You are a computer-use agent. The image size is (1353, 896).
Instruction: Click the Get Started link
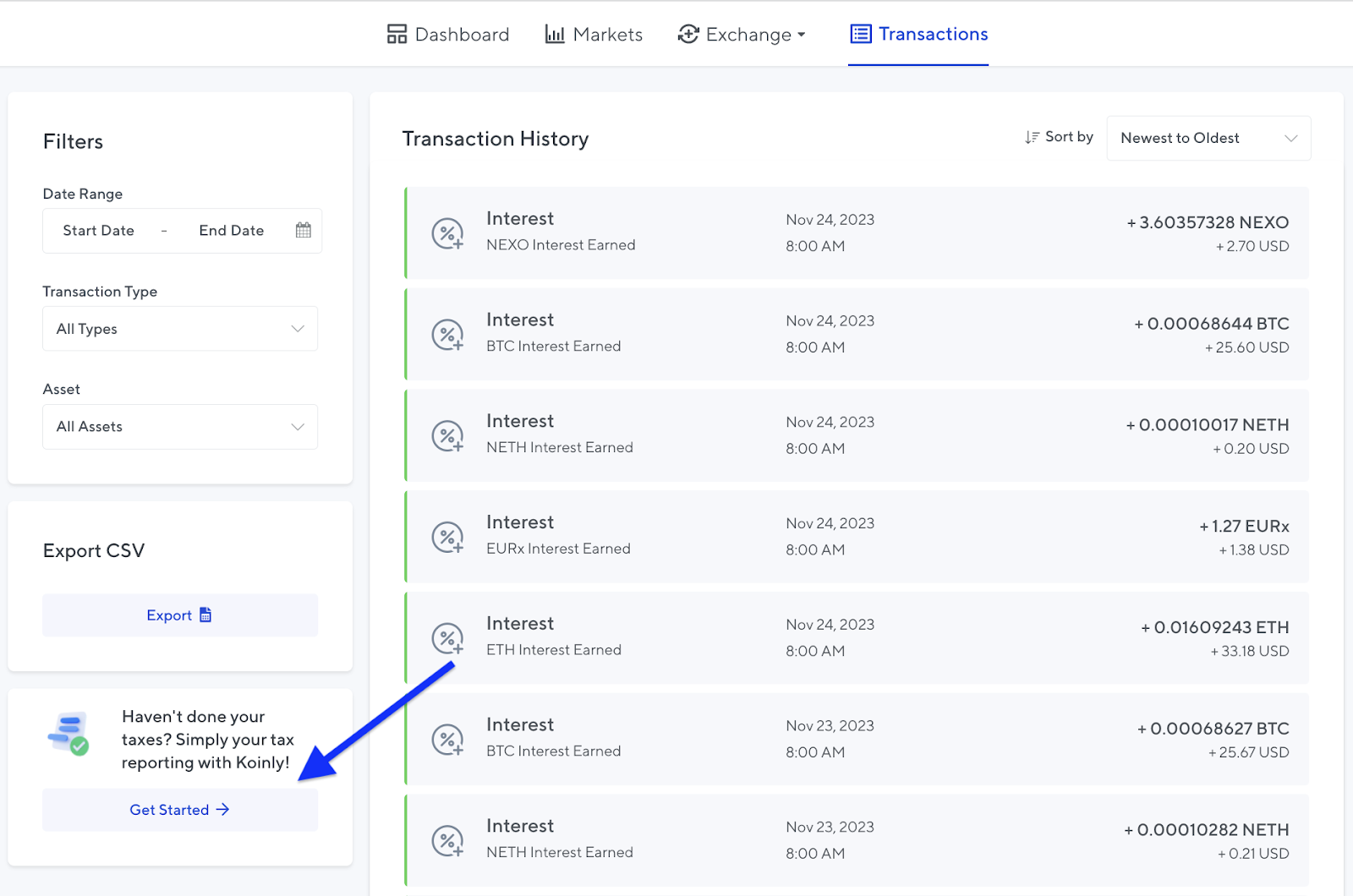tap(168, 809)
